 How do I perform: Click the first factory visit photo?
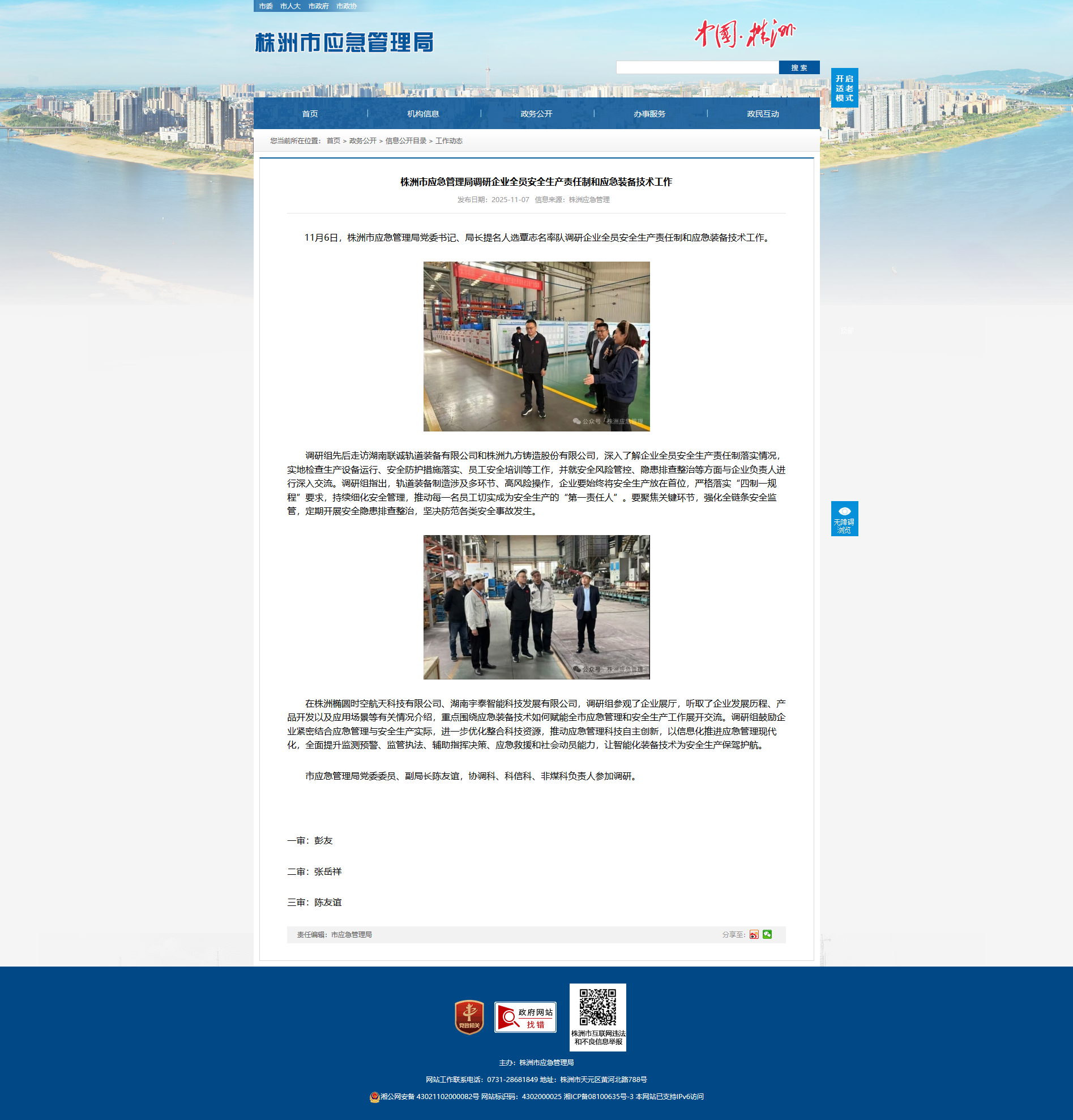536,347
